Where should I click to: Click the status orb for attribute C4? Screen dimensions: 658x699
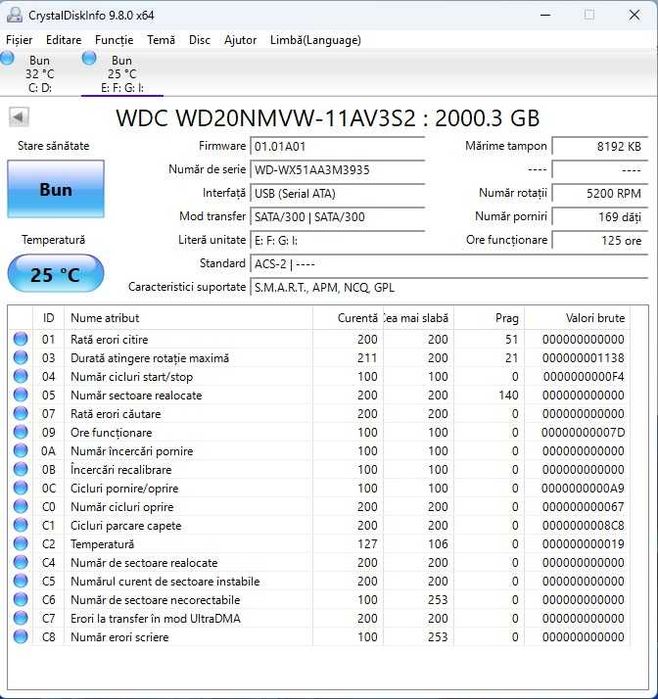coord(21,563)
